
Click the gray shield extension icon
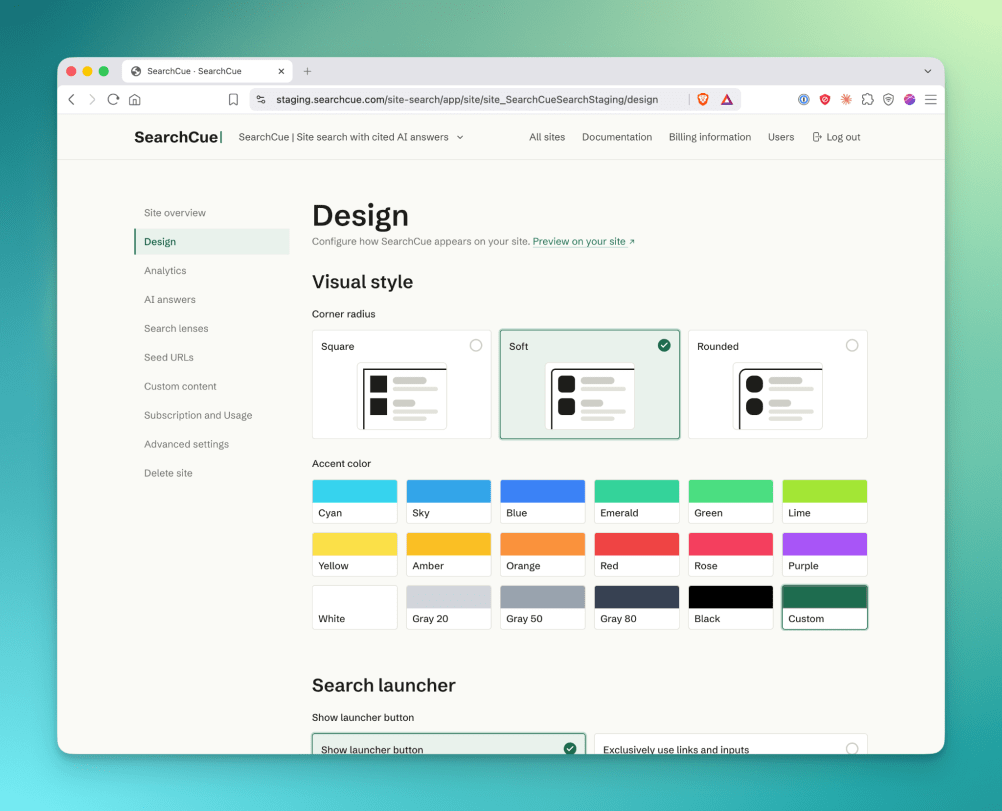click(888, 100)
